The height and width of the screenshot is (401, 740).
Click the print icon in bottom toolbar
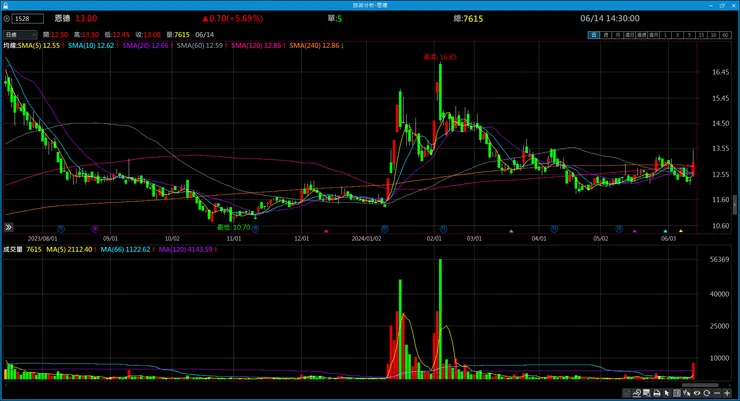coord(657,393)
